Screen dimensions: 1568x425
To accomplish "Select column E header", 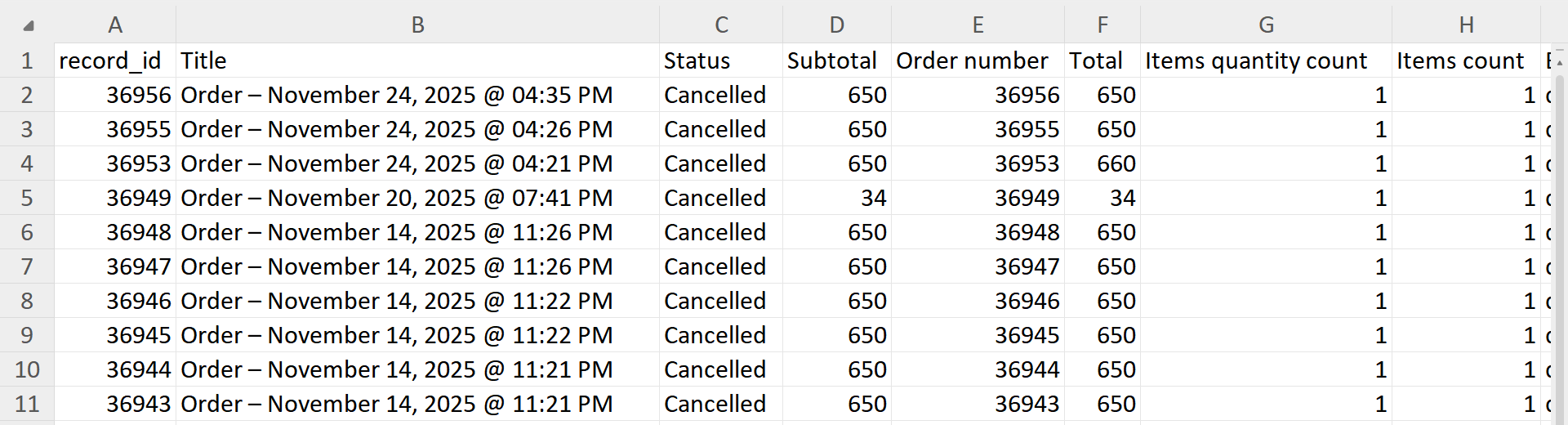I will [978, 25].
